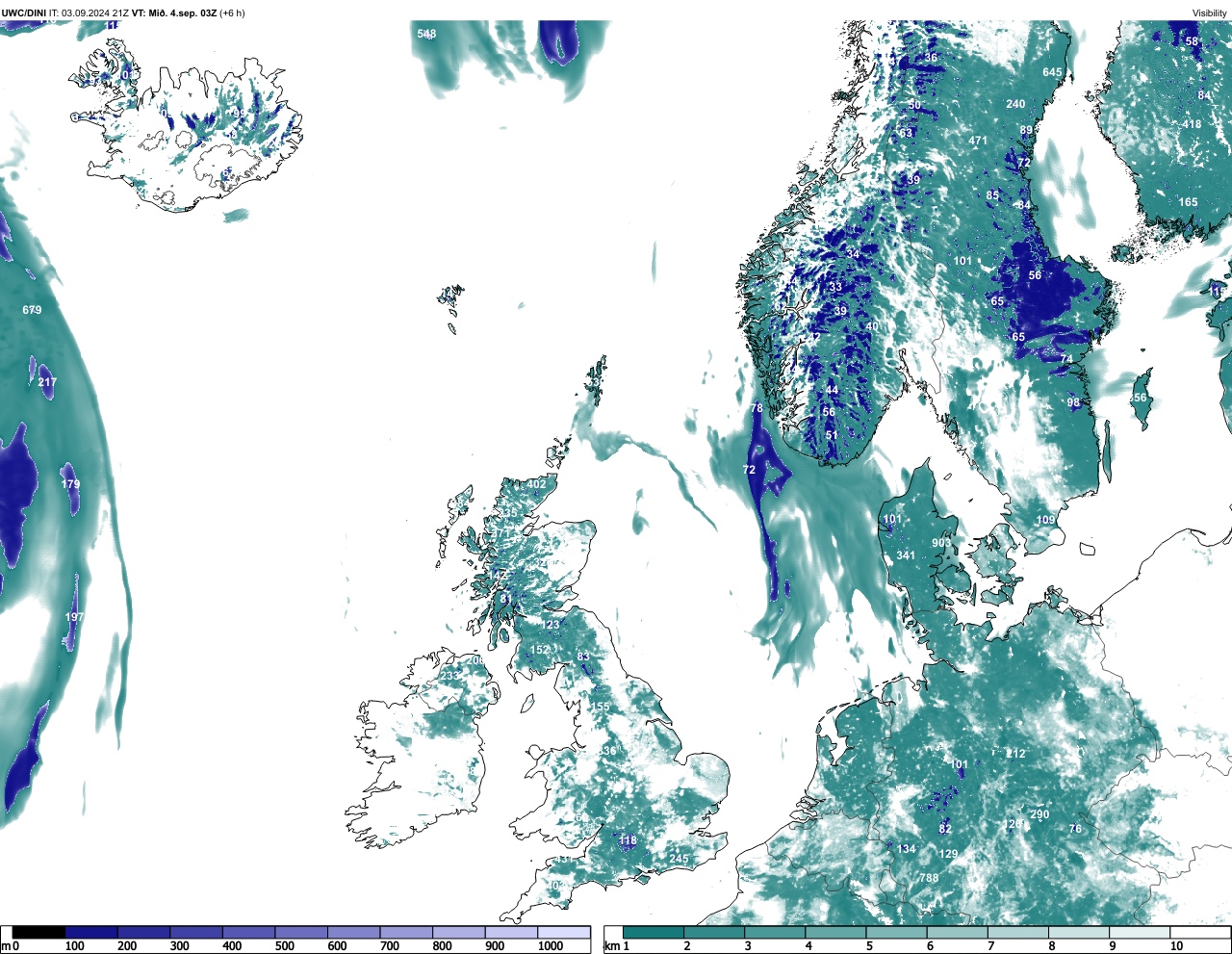
Task: Click the value 165 in southern Finland
Action: point(1189,202)
